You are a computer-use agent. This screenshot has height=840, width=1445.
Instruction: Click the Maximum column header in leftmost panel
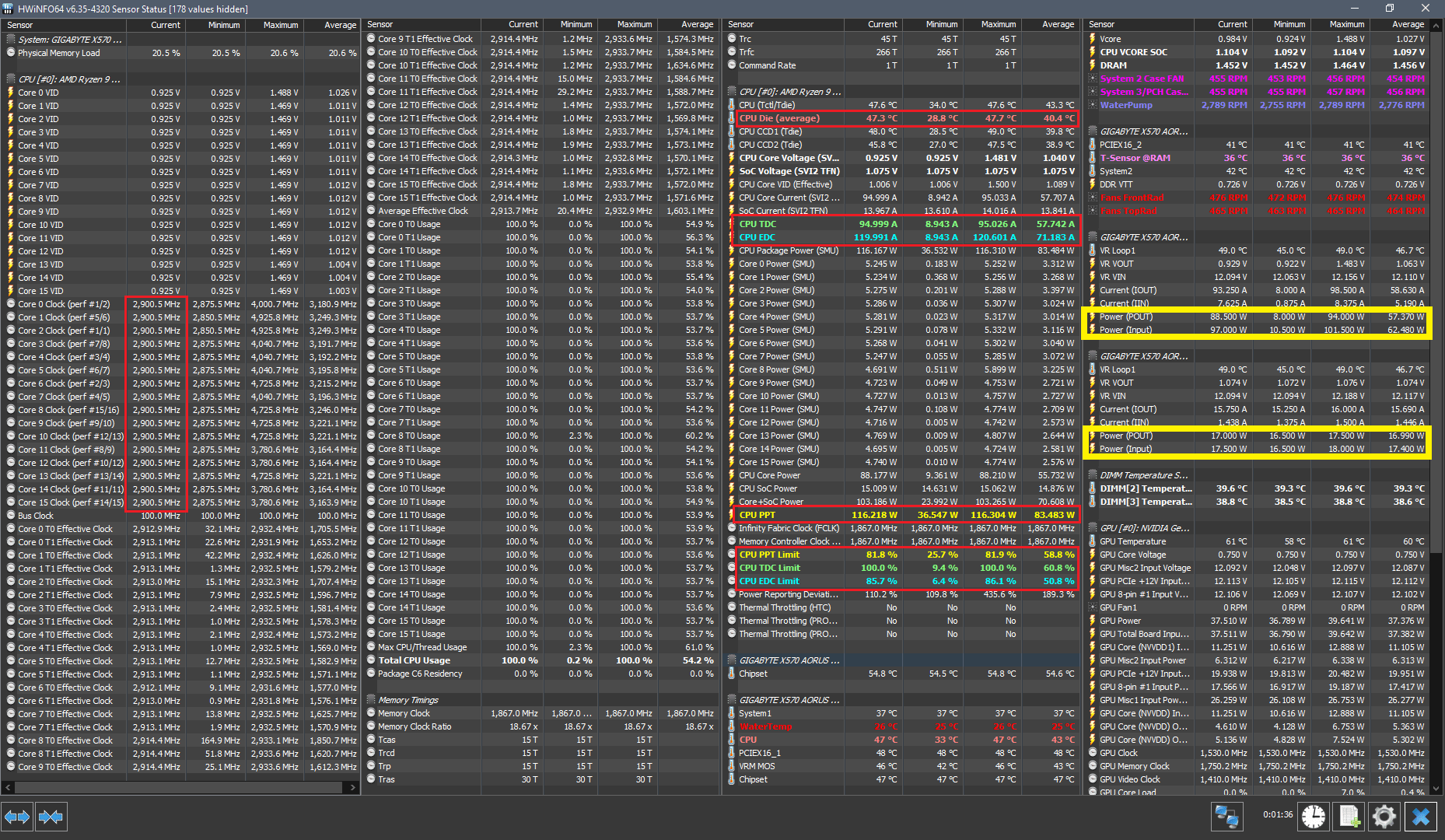(x=274, y=25)
